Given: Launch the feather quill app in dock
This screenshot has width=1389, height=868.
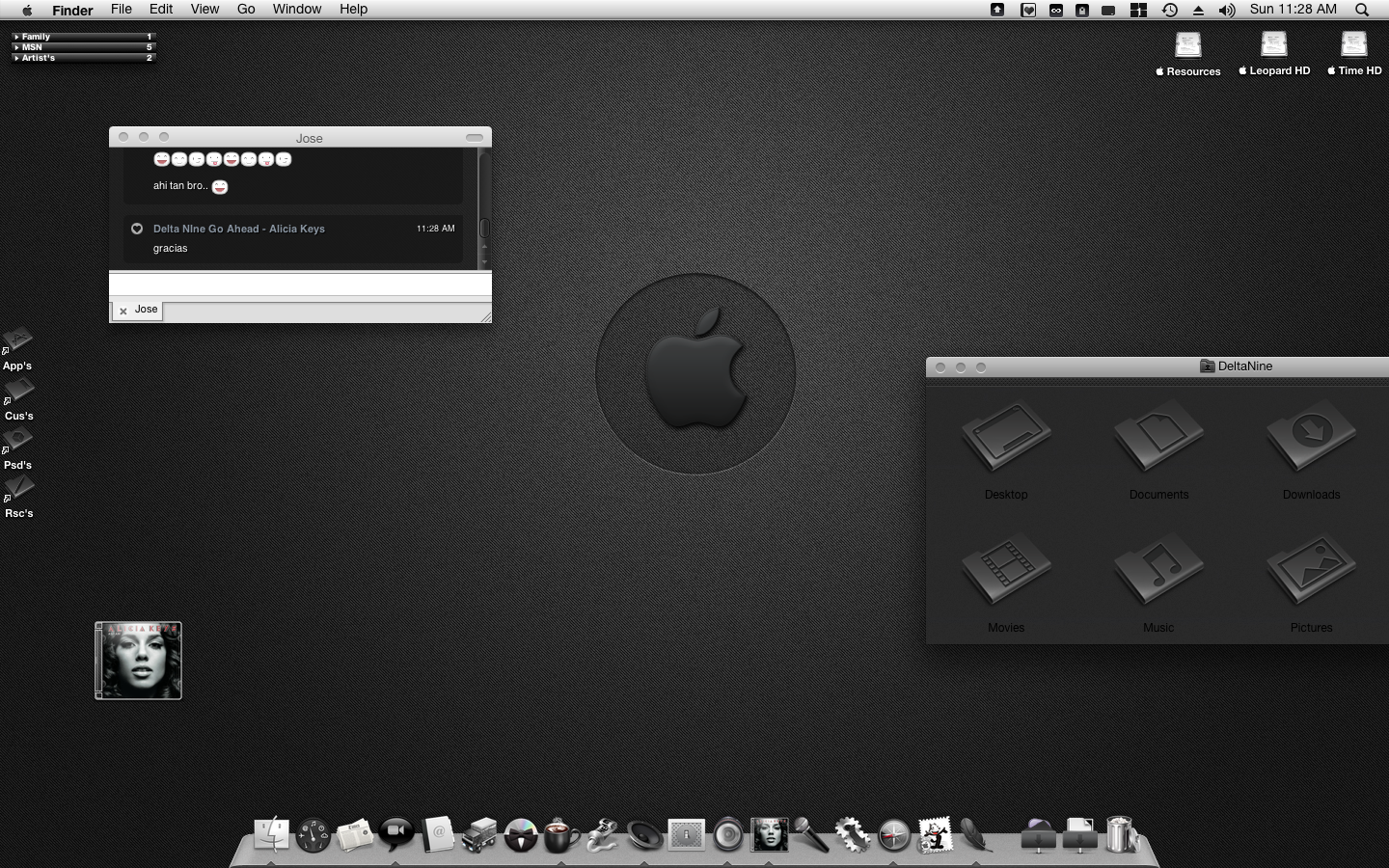Looking at the screenshot, I should pos(976,835).
